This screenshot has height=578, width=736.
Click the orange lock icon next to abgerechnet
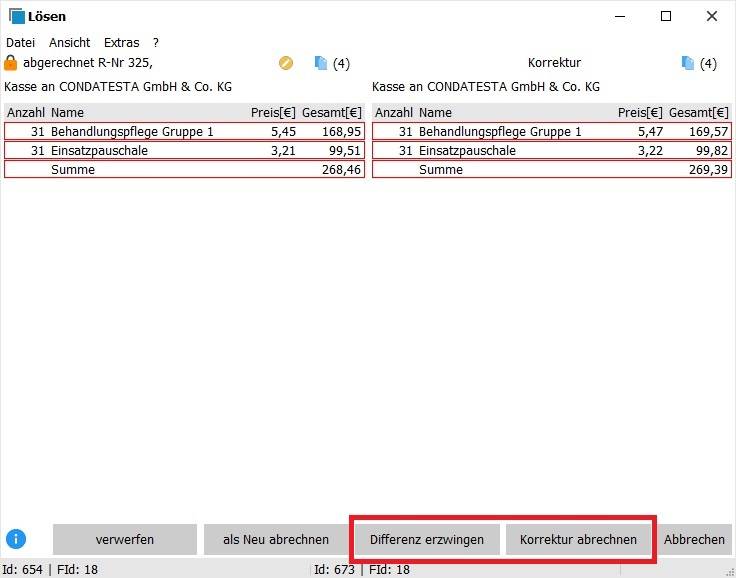pos(11,63)
